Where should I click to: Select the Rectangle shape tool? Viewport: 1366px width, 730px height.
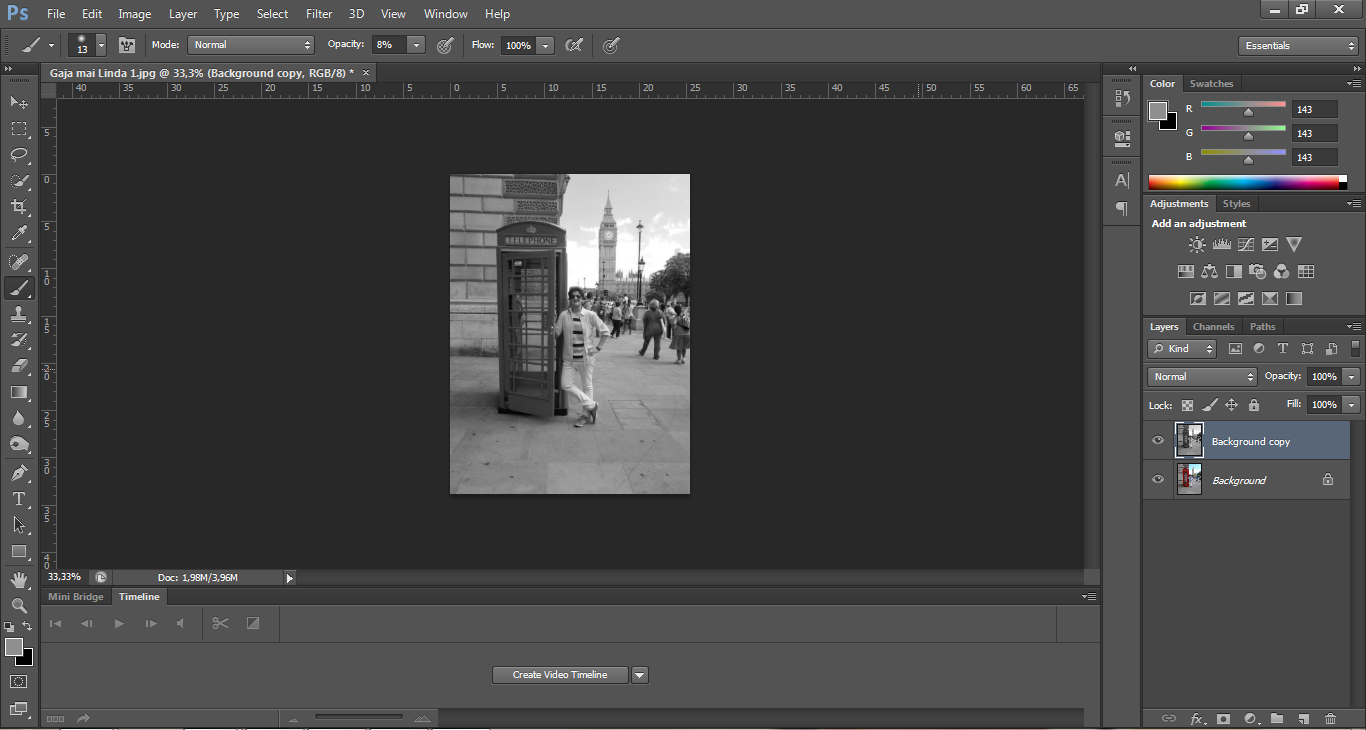19,551
